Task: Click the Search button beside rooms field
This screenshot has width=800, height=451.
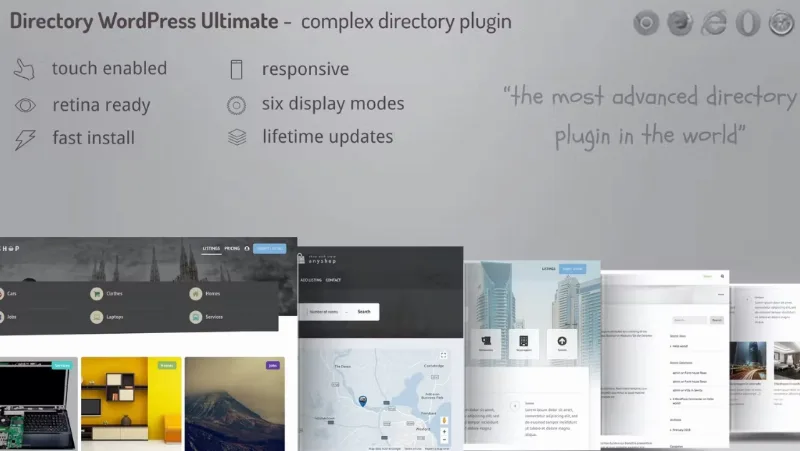Action: (364, 312)
